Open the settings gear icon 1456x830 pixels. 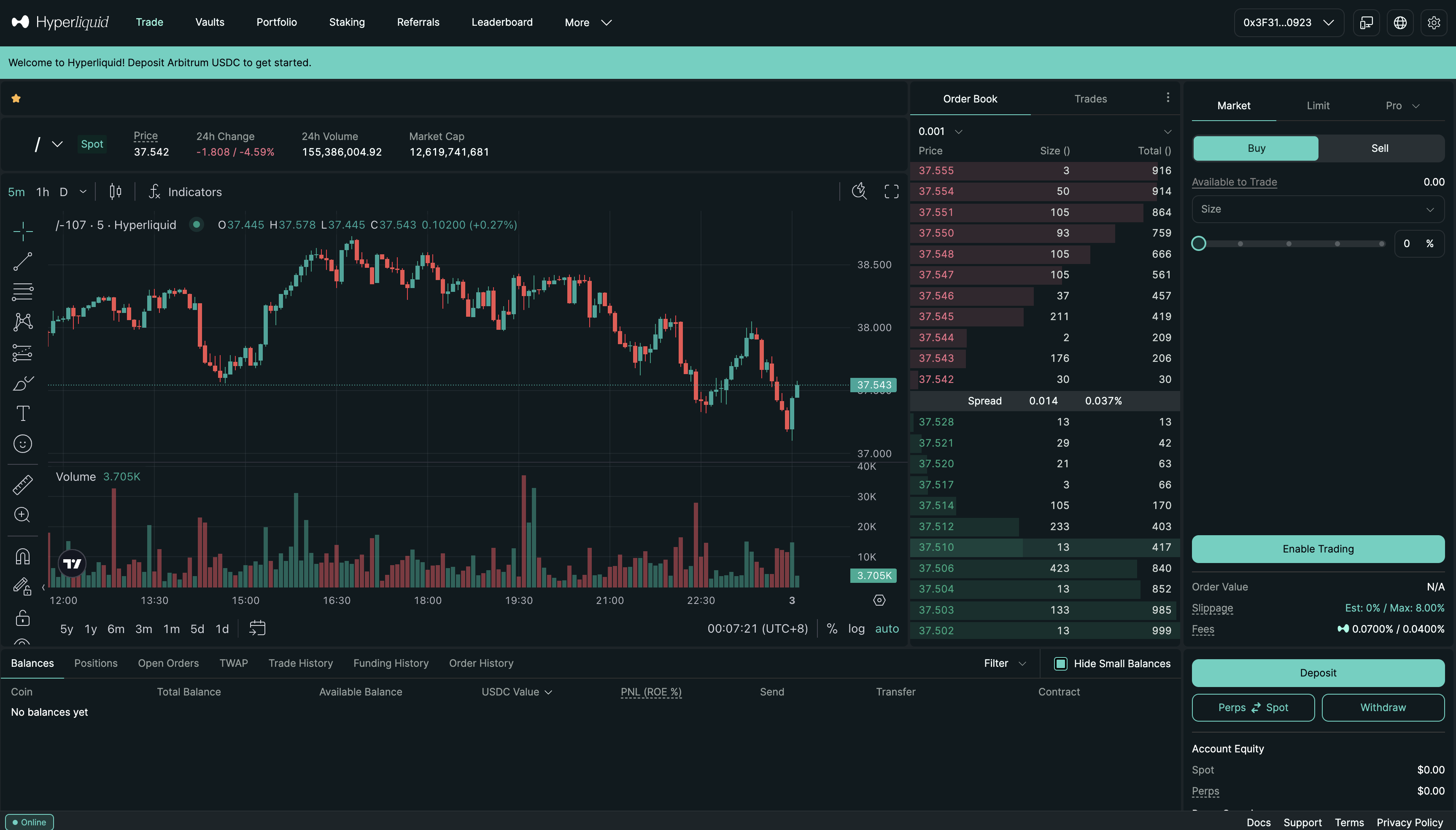(x=1434, y=23)
